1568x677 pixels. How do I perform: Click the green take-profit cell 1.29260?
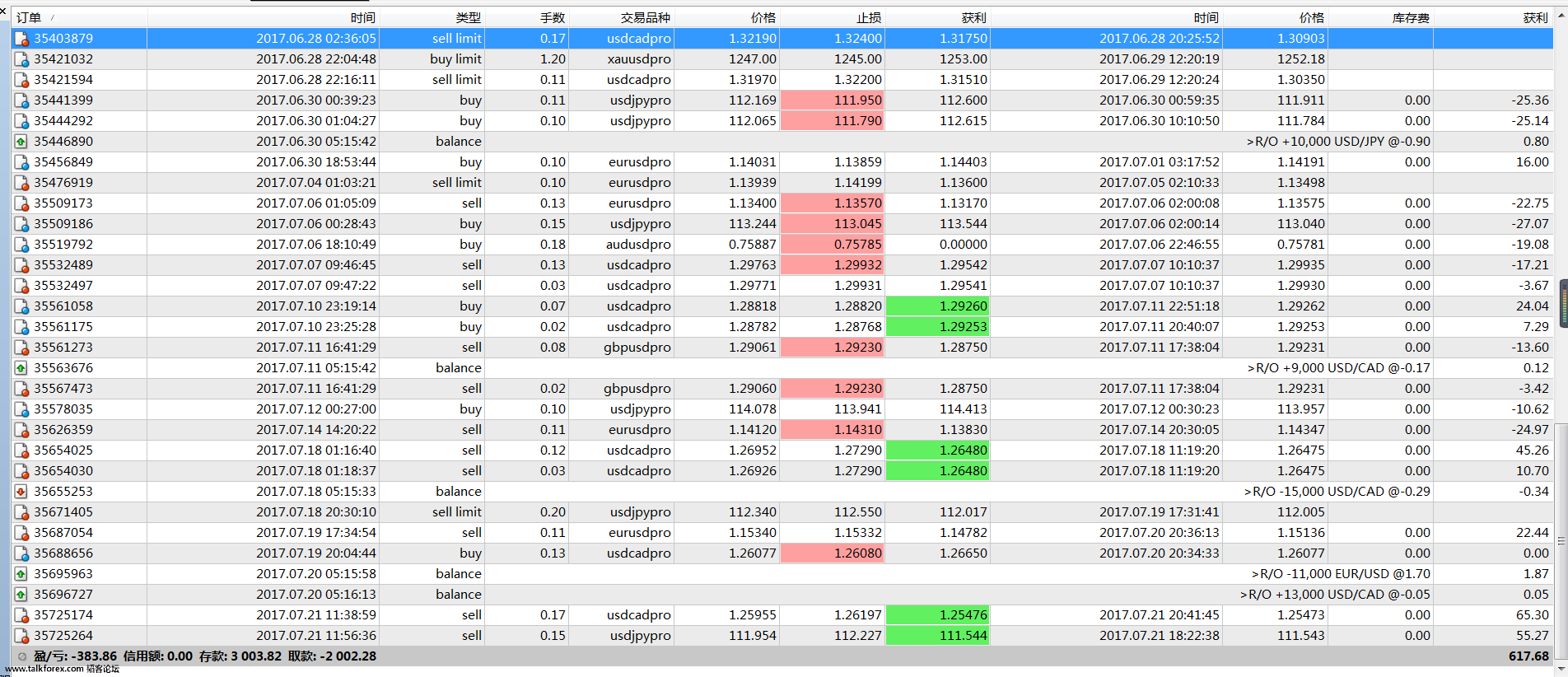(x=938, y=306)
